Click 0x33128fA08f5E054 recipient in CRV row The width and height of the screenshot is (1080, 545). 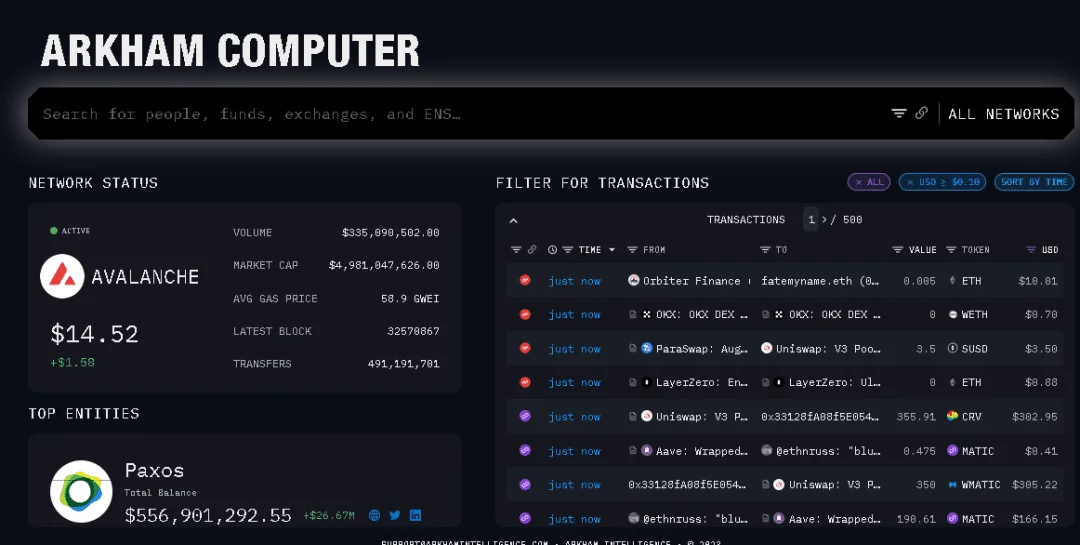pyautogui.click(x=820, y=417)
